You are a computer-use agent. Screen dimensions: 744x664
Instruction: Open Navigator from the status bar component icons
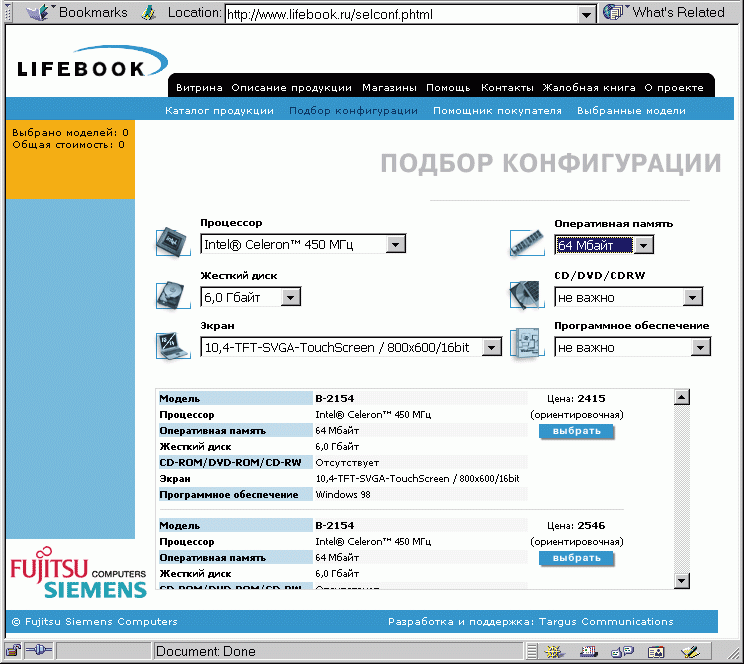[x=554, y=652]
